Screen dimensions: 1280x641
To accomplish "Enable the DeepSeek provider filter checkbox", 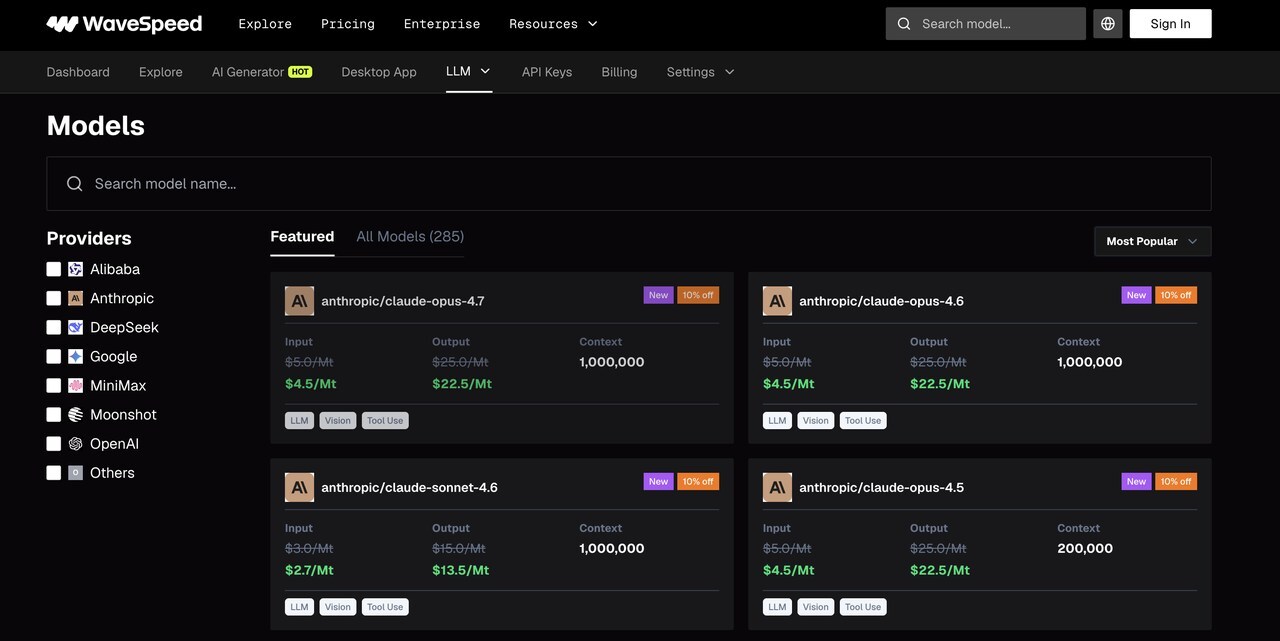I will (x=54, y=327).
